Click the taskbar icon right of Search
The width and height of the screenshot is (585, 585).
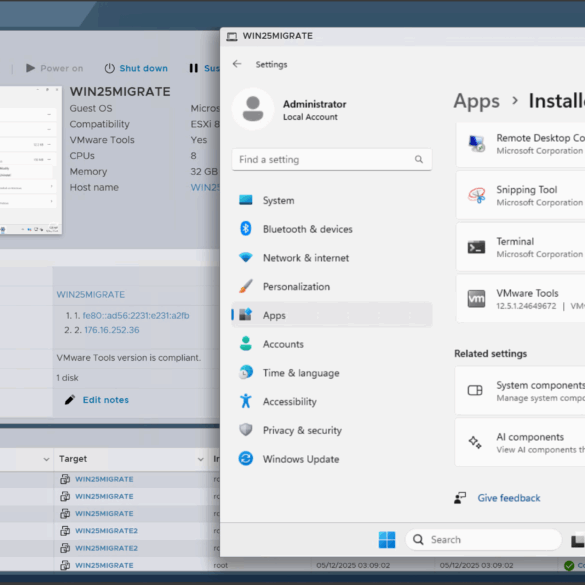pyautogui.click(x=578, y=540)
